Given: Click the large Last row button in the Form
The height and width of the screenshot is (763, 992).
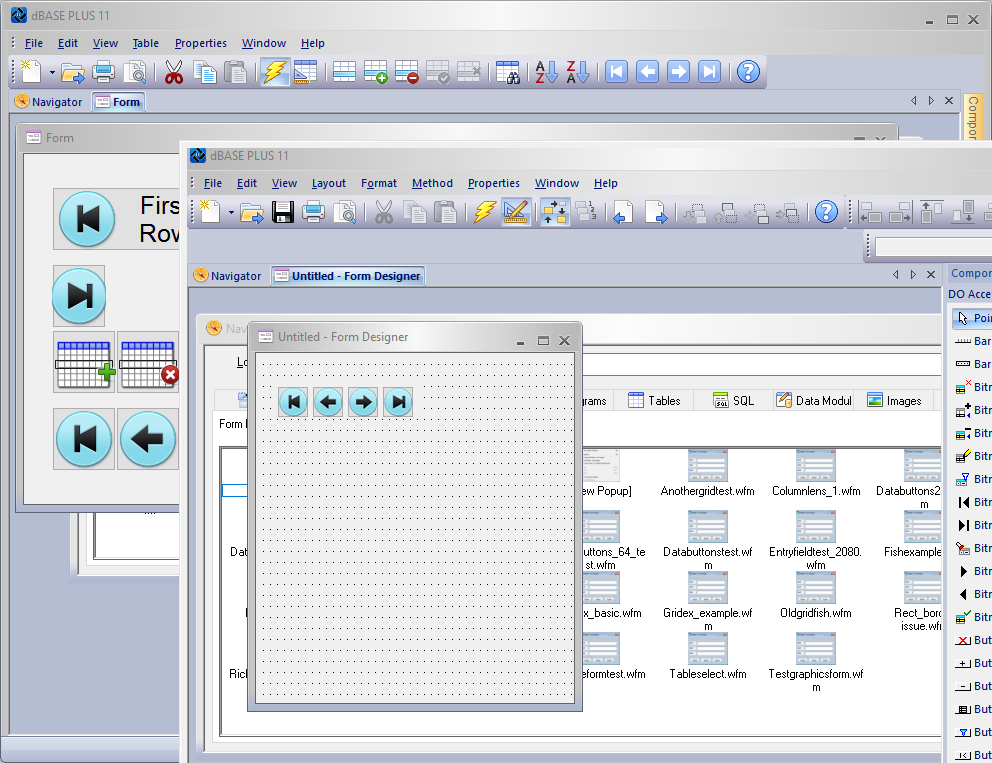Looking at the screenshot, I should coord(79,296).
